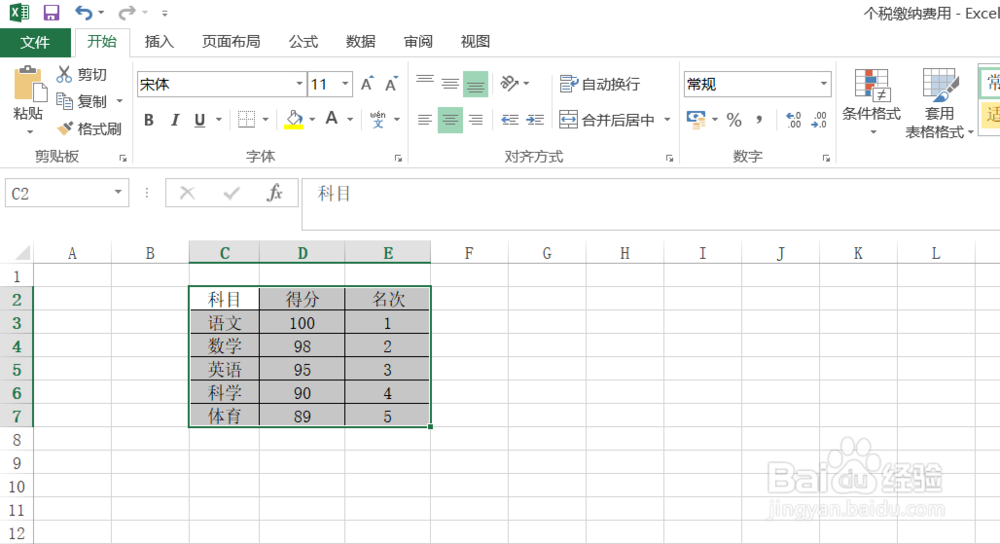Apply the percent style

(x=734, y=120)
